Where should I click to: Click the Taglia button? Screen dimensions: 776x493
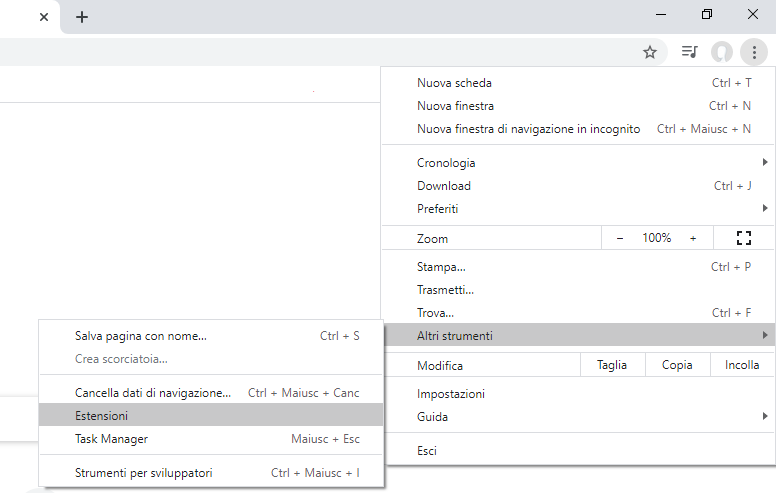click(612, 365)
